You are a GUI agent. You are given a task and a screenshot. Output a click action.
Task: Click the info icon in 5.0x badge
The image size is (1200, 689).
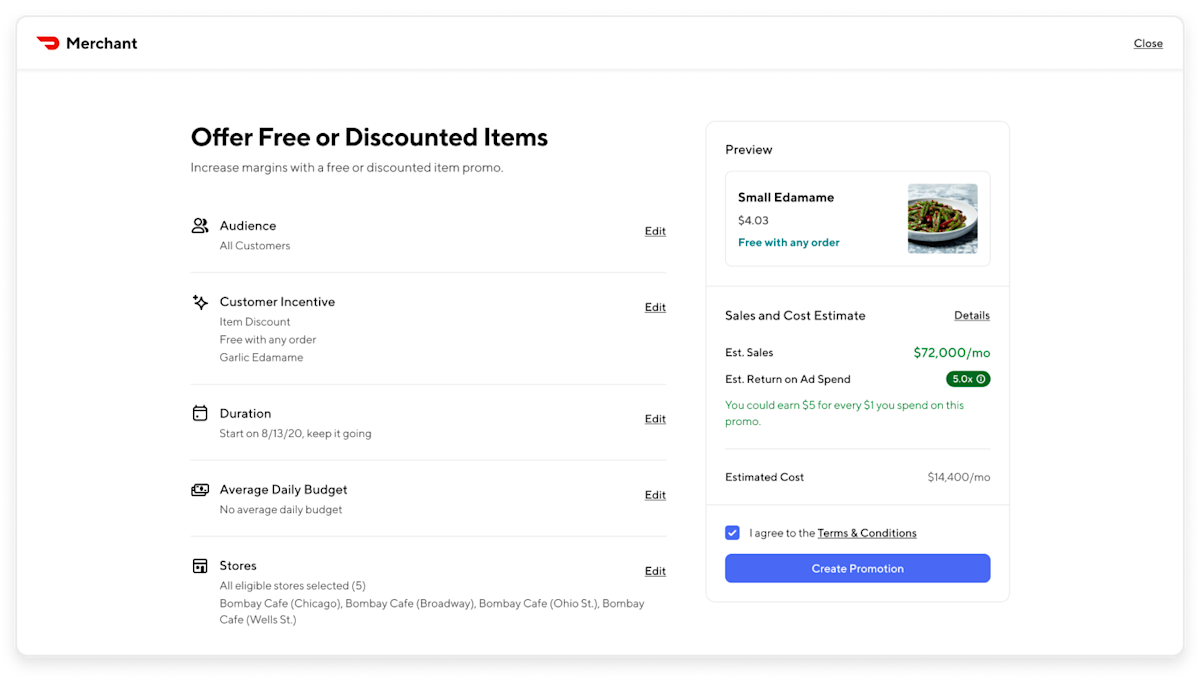pyautogui.click(x=981, y=379)
